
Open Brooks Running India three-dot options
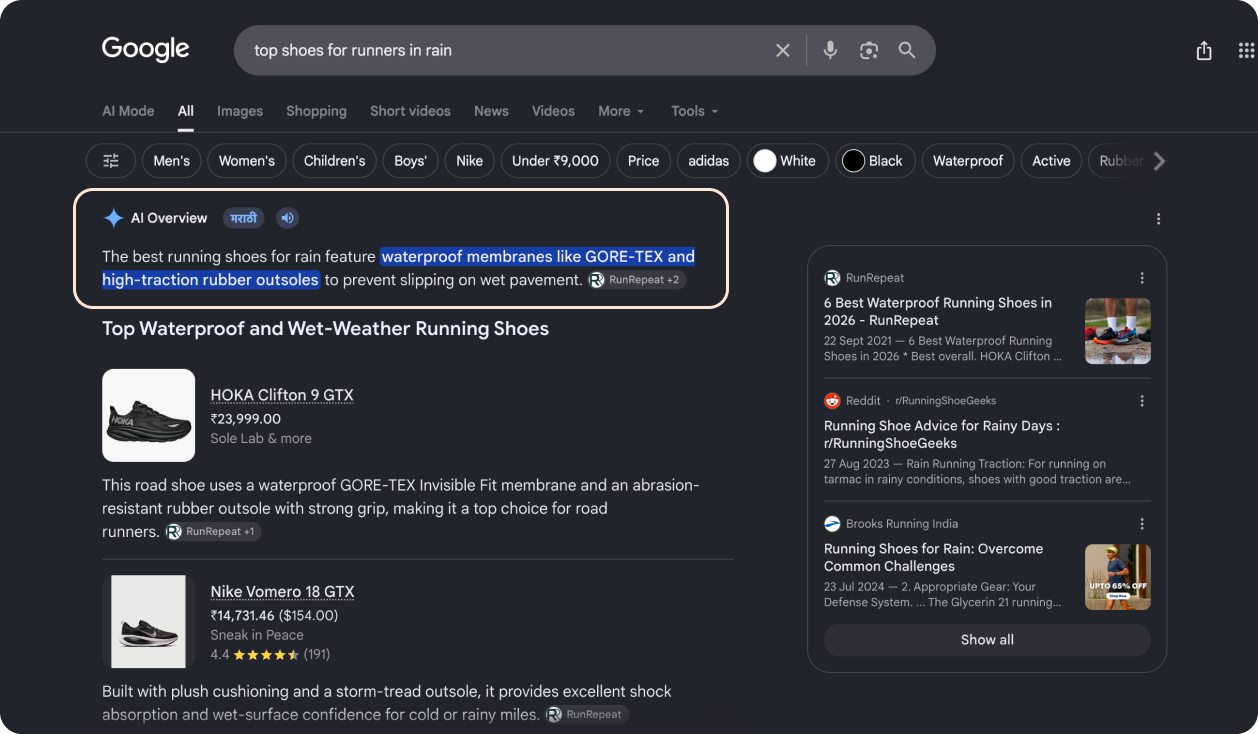1142,524
